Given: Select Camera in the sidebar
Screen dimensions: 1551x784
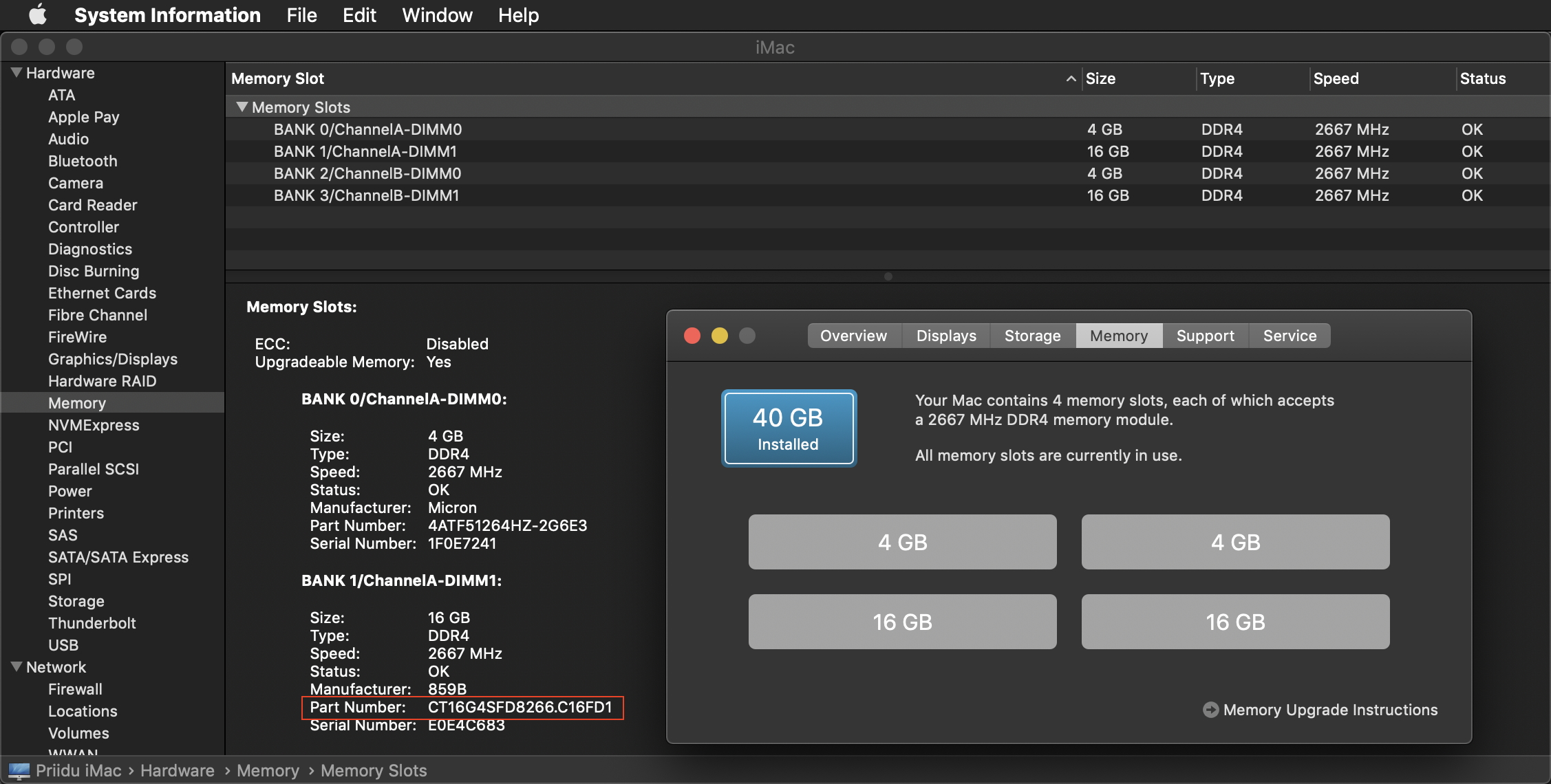Looking at the screenshot, I should 76,183.
